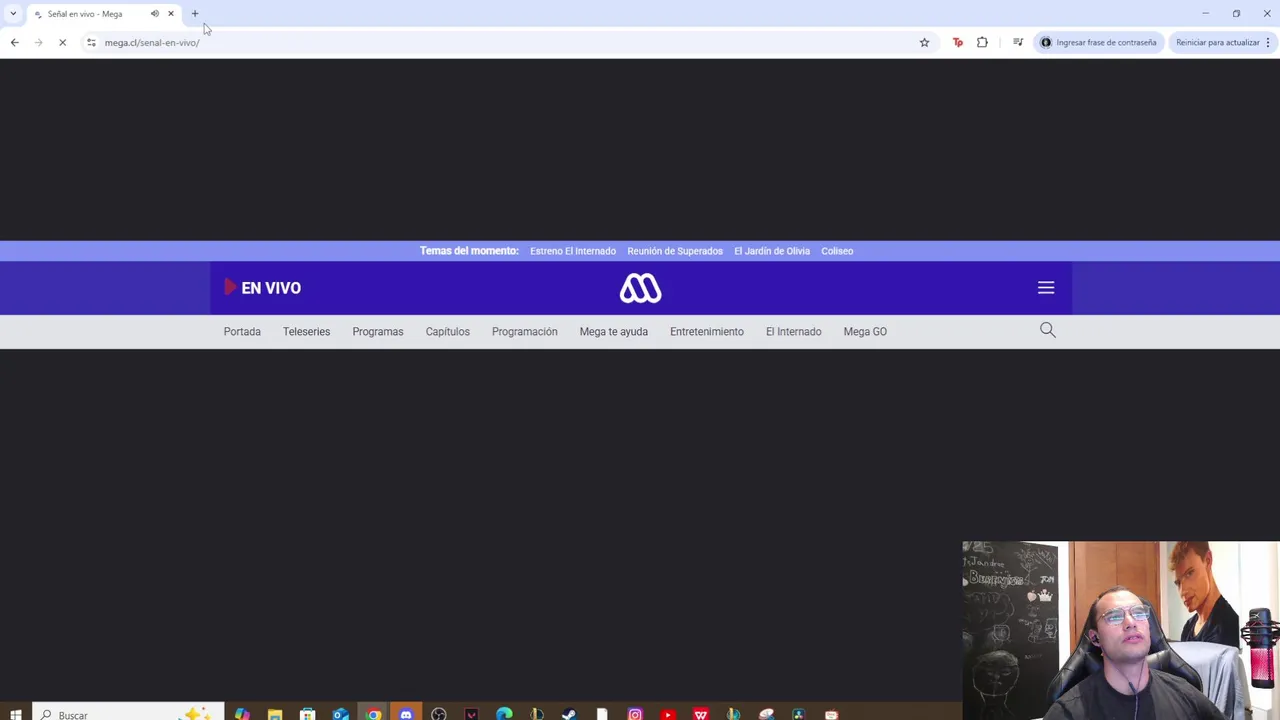1280x720 pixels.
Task: Open the hamburger menu in Mega header
Action: coord(1046,288)
